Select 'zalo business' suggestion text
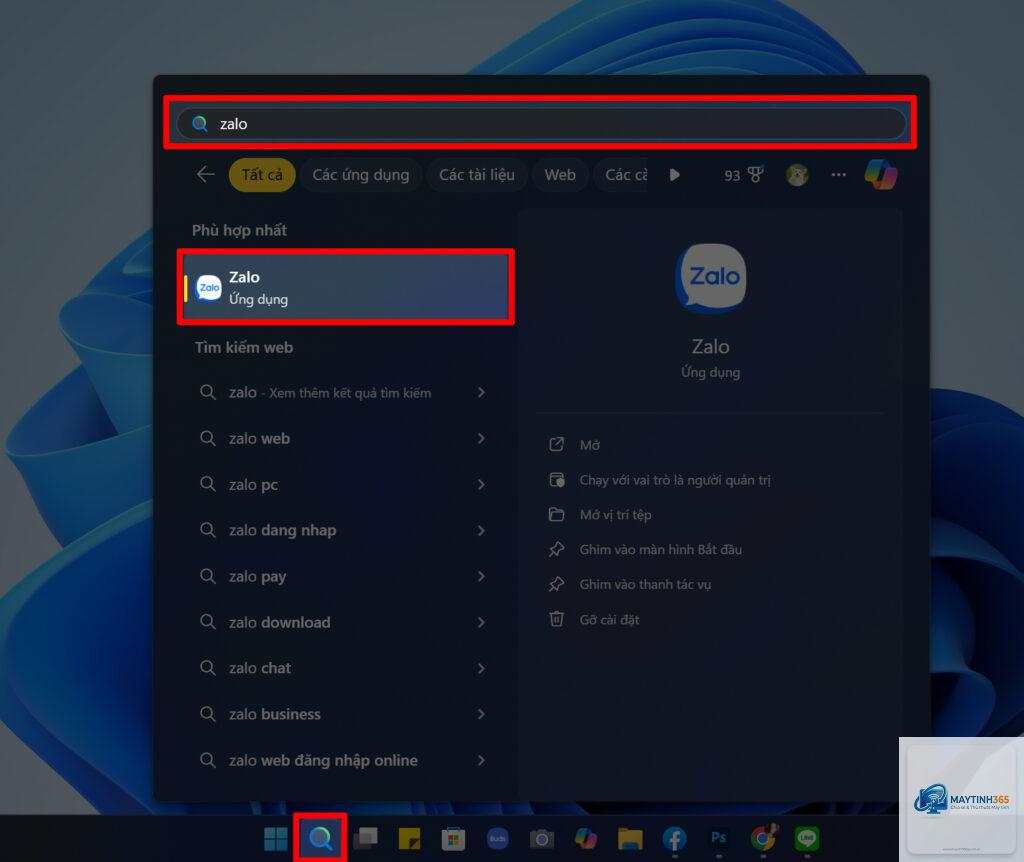 (x=274, y=714)
